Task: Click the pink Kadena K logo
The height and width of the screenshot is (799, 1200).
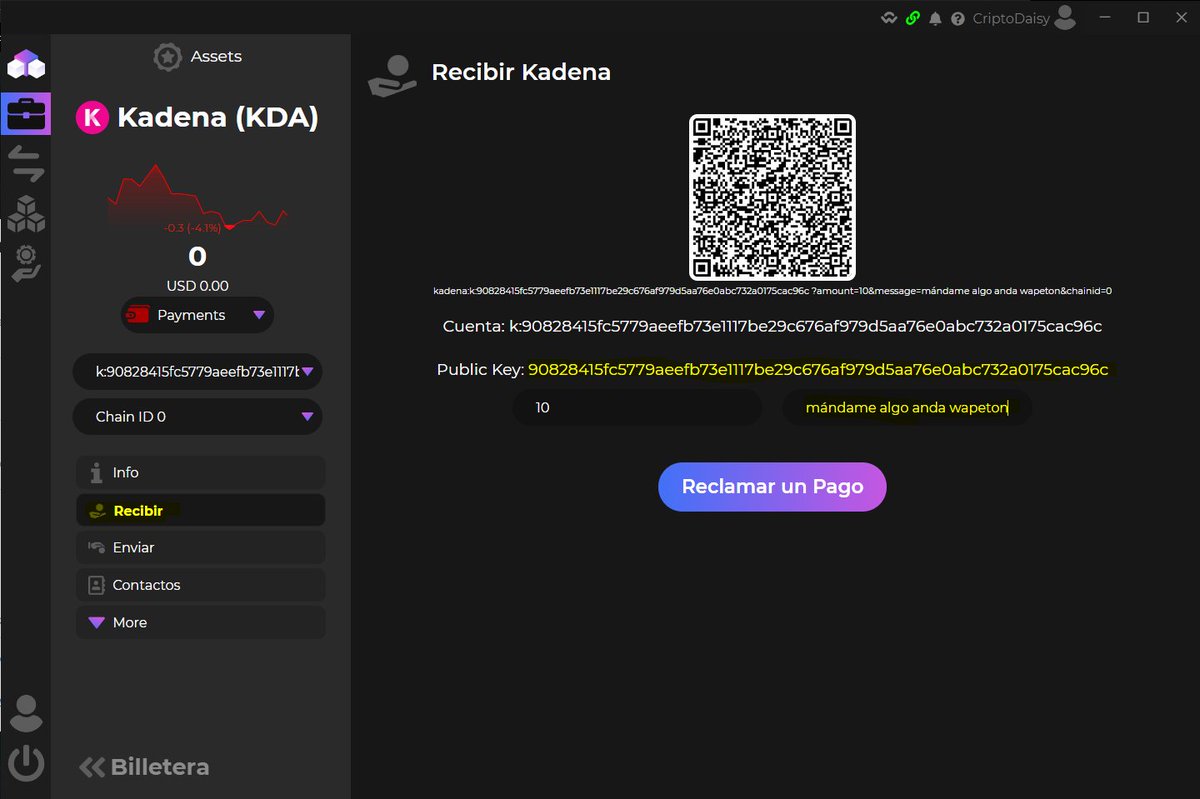Action: (x=93, y=118)
